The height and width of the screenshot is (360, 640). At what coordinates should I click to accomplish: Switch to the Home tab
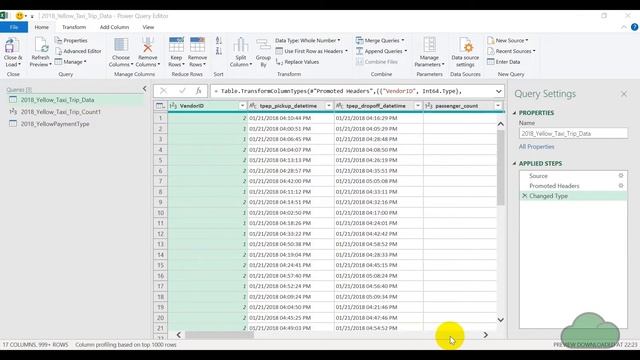coord(42,27)
